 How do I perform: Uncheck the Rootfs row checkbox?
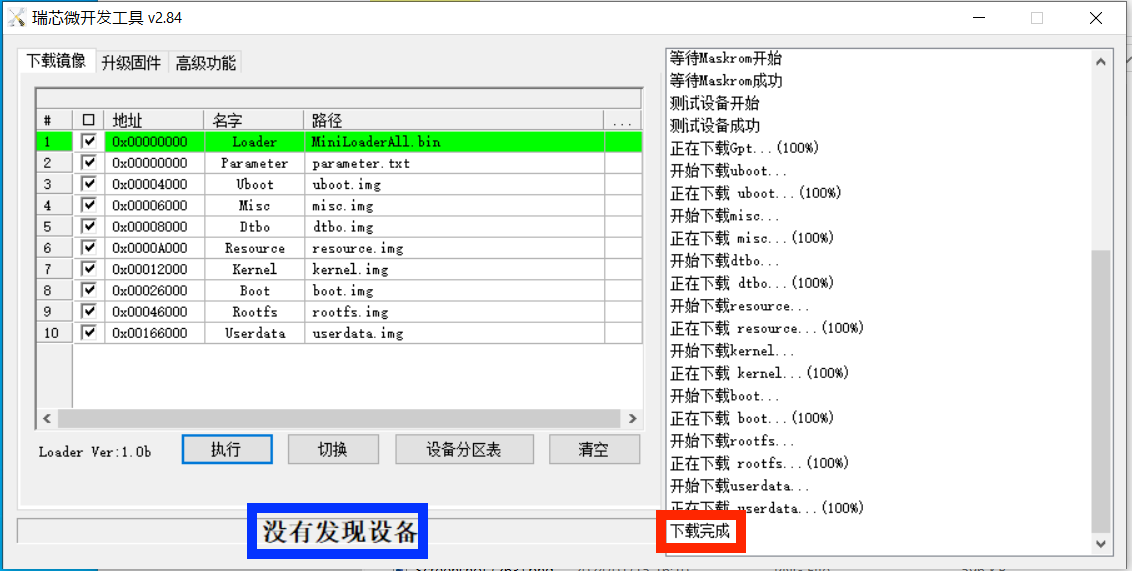[89, 312]
